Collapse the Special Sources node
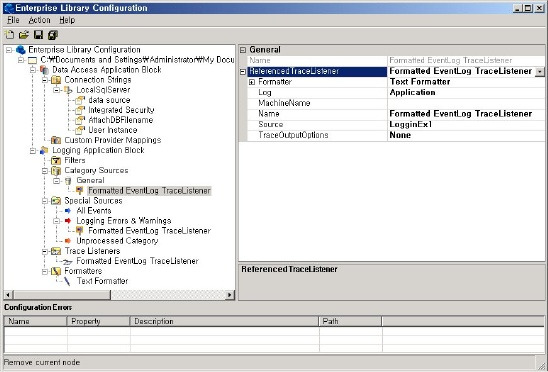 point(45,201)
